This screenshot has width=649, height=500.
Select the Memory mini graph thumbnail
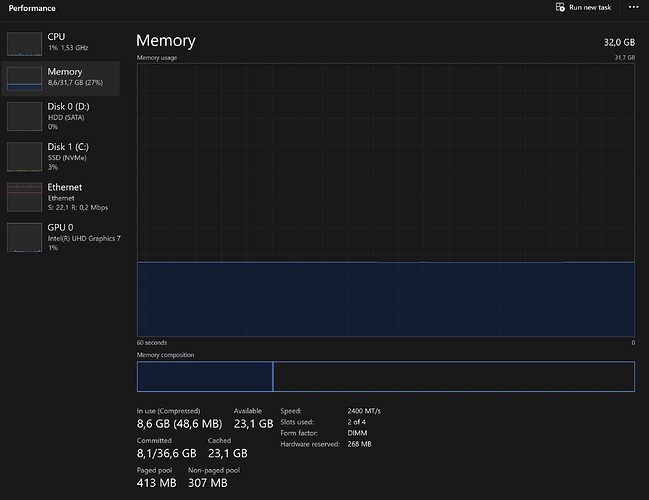[24, 79]
